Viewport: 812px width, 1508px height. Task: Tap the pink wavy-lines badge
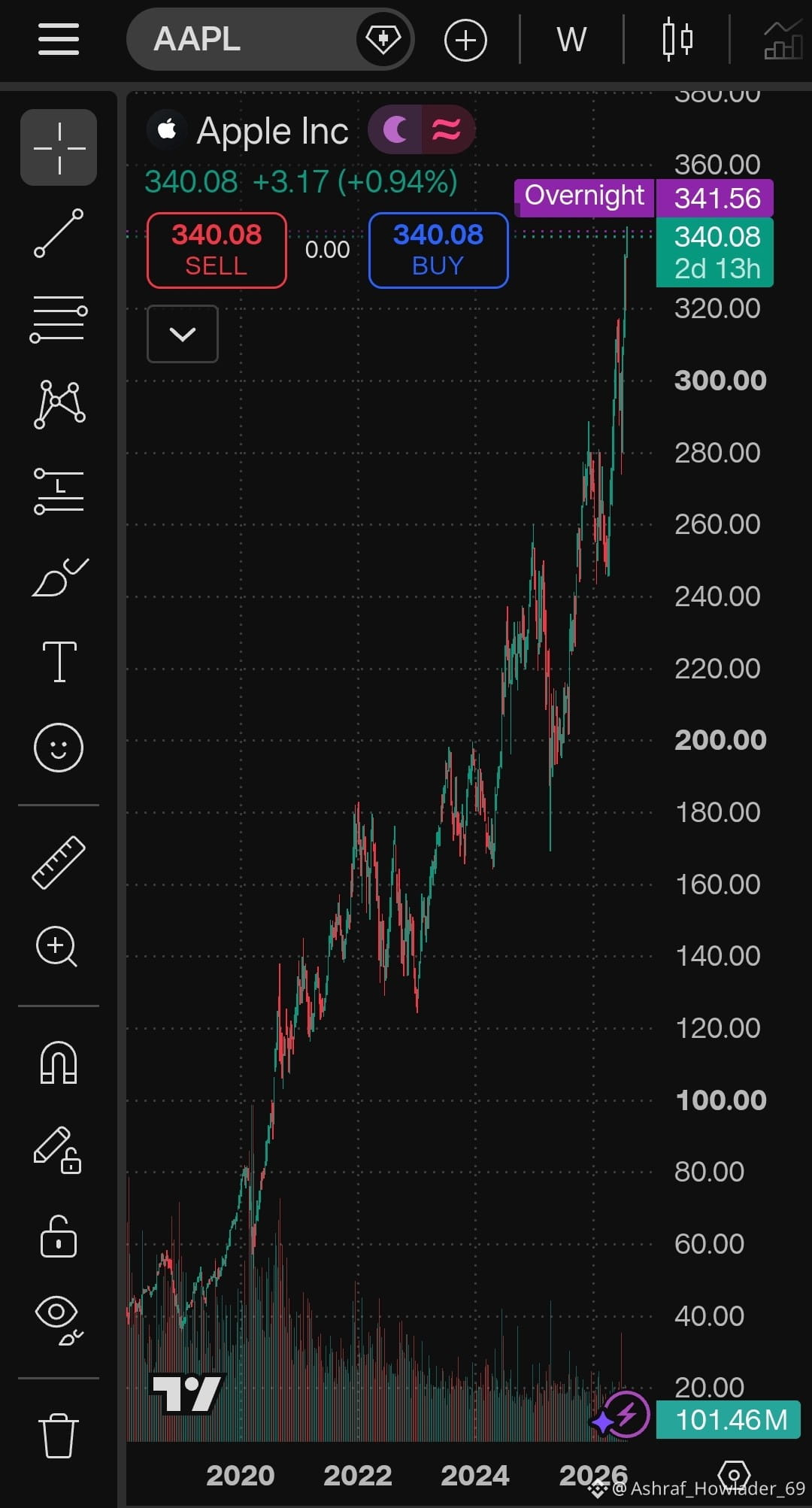click(x=447, y=130)
